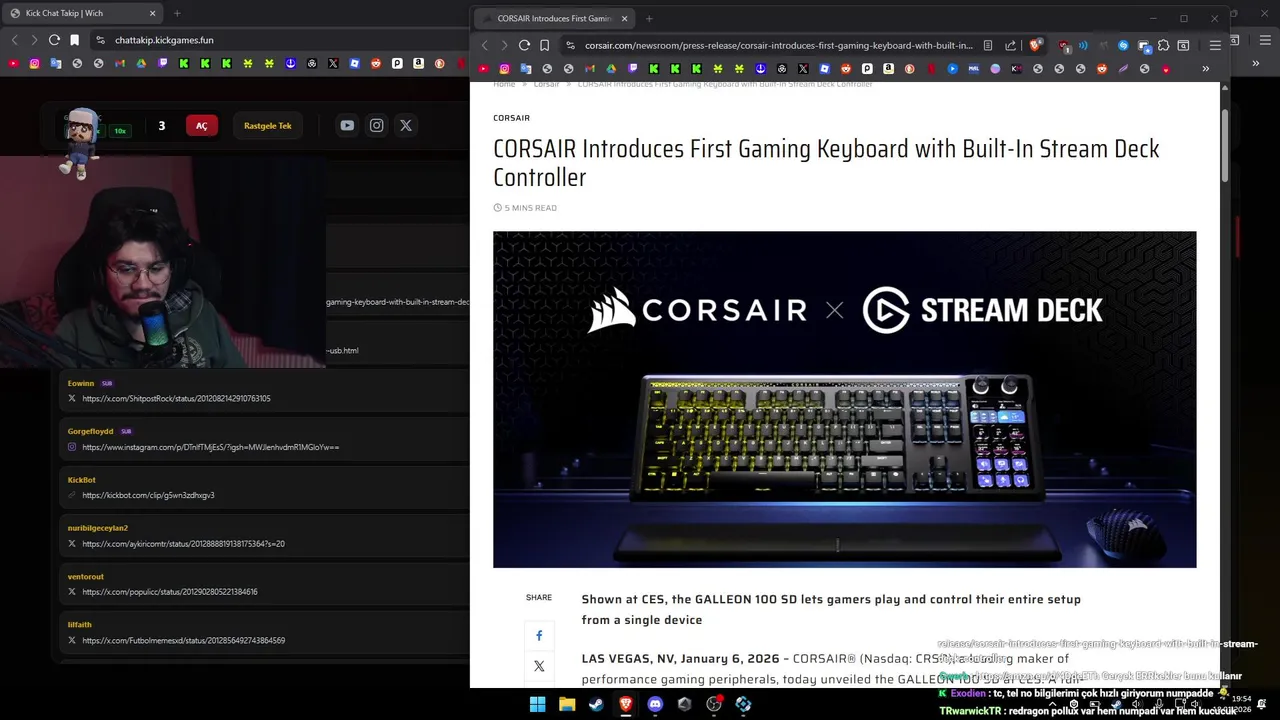Screen dimensions: 1280x720
Task: Open Google Drive bookmark in Corsair window
Action: point(611,69)
